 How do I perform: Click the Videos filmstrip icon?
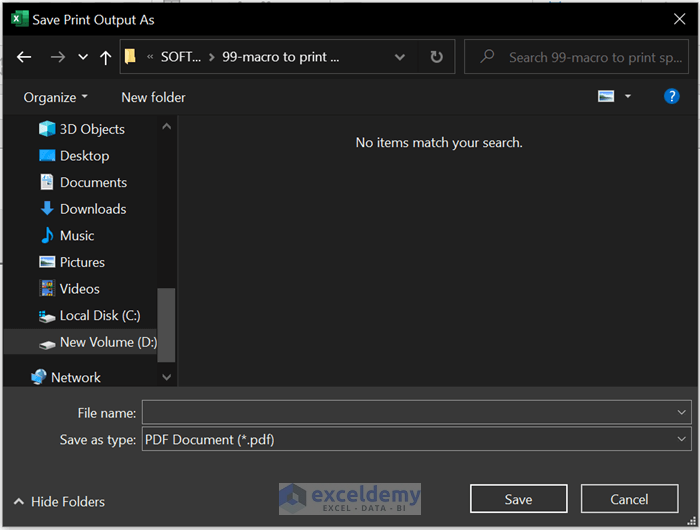(47, 288)
